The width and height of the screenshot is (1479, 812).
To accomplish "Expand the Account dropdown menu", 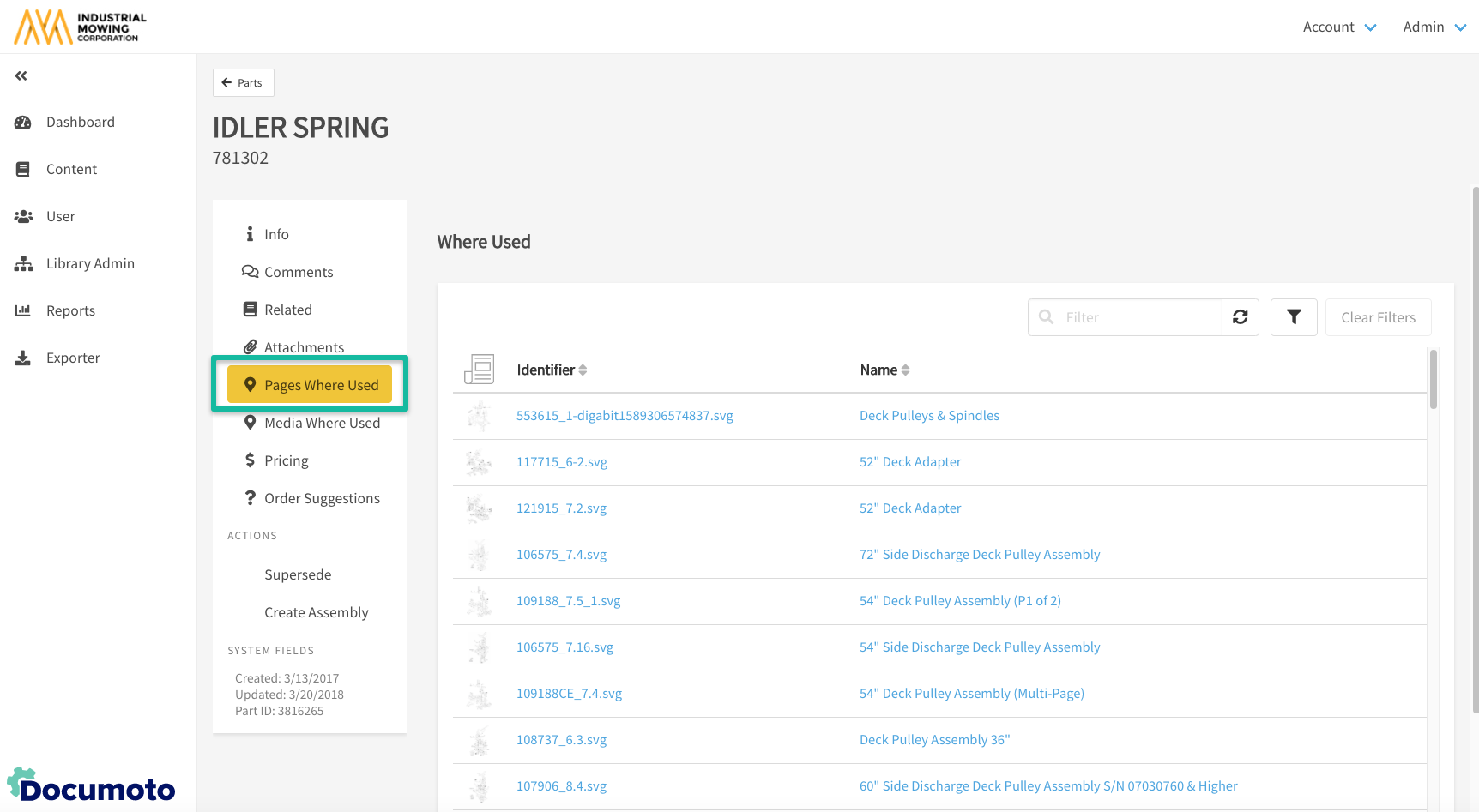I will click(x=1338, y=27).
